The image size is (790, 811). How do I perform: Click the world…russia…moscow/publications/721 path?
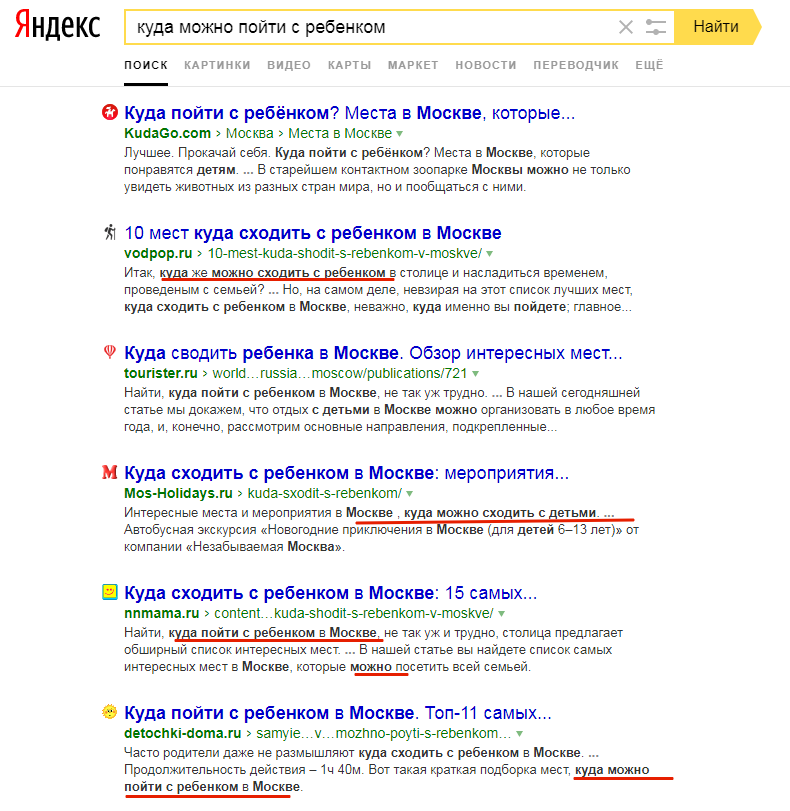click(340, 373)
